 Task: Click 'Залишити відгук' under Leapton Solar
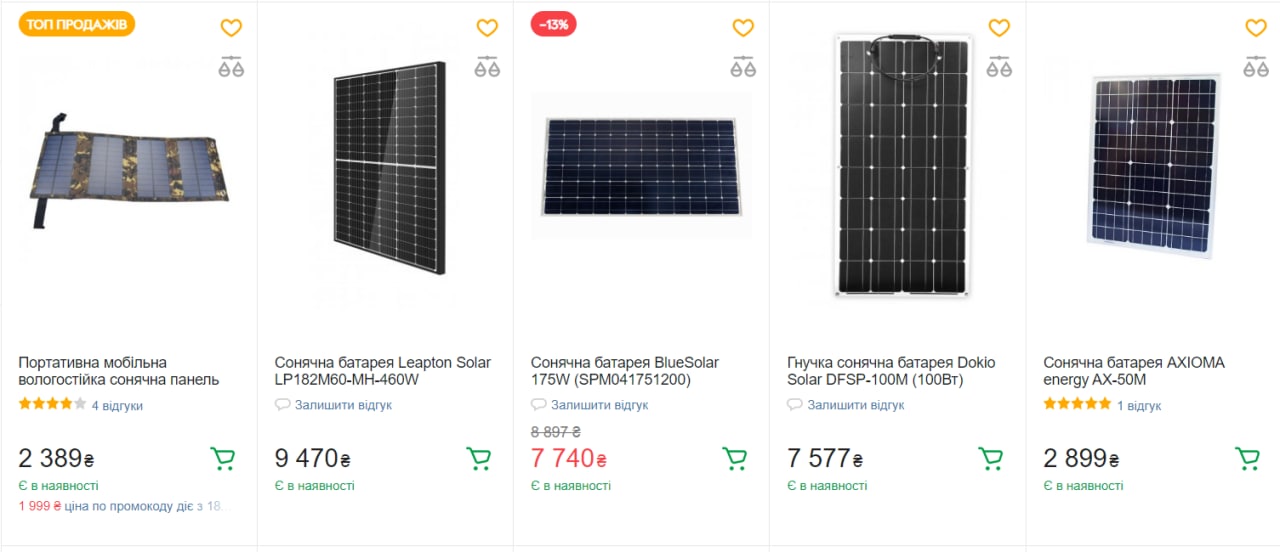[x=343, y=405]
